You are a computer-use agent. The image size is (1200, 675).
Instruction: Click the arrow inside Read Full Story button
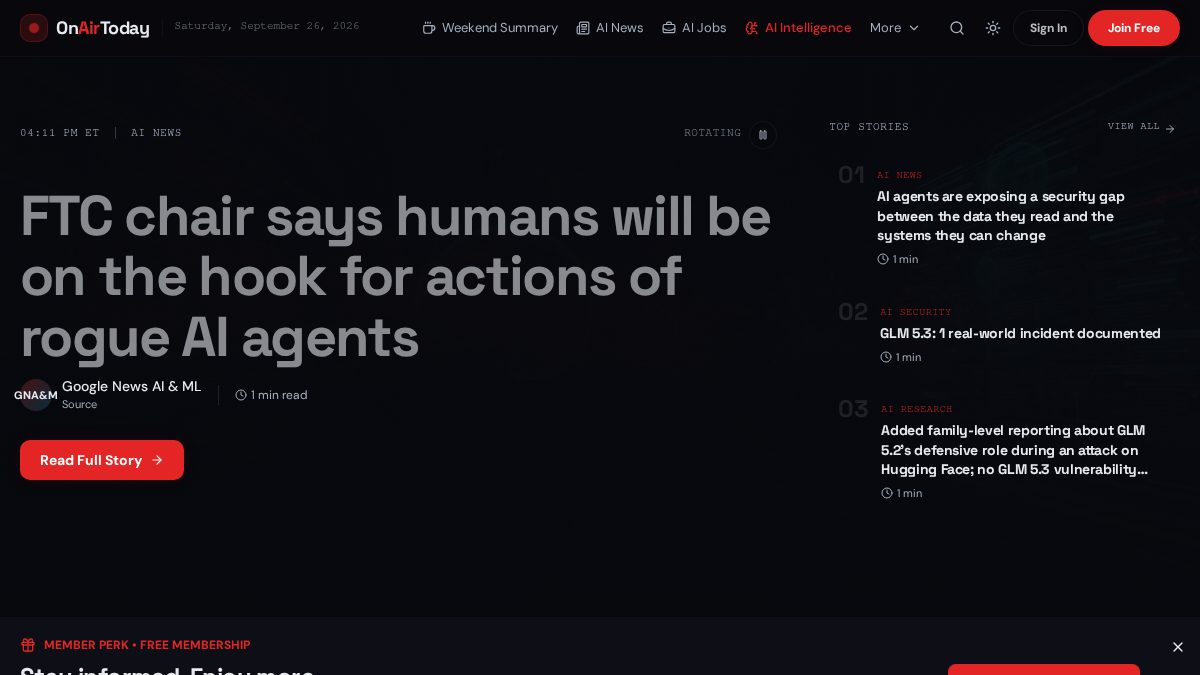[x=157, y=460]
